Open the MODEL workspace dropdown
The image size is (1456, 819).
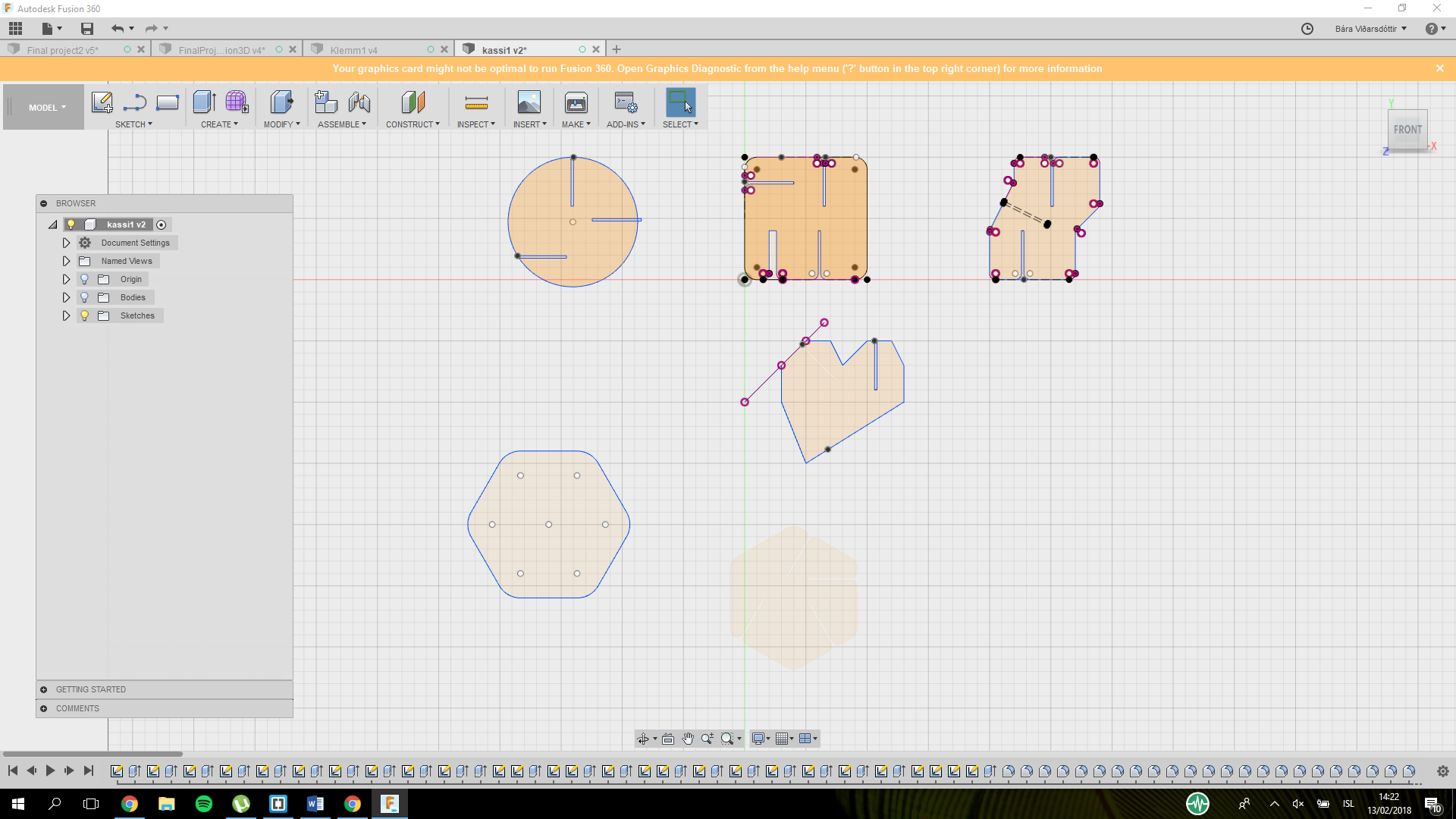pyautogui.click(x=47, y=108)
